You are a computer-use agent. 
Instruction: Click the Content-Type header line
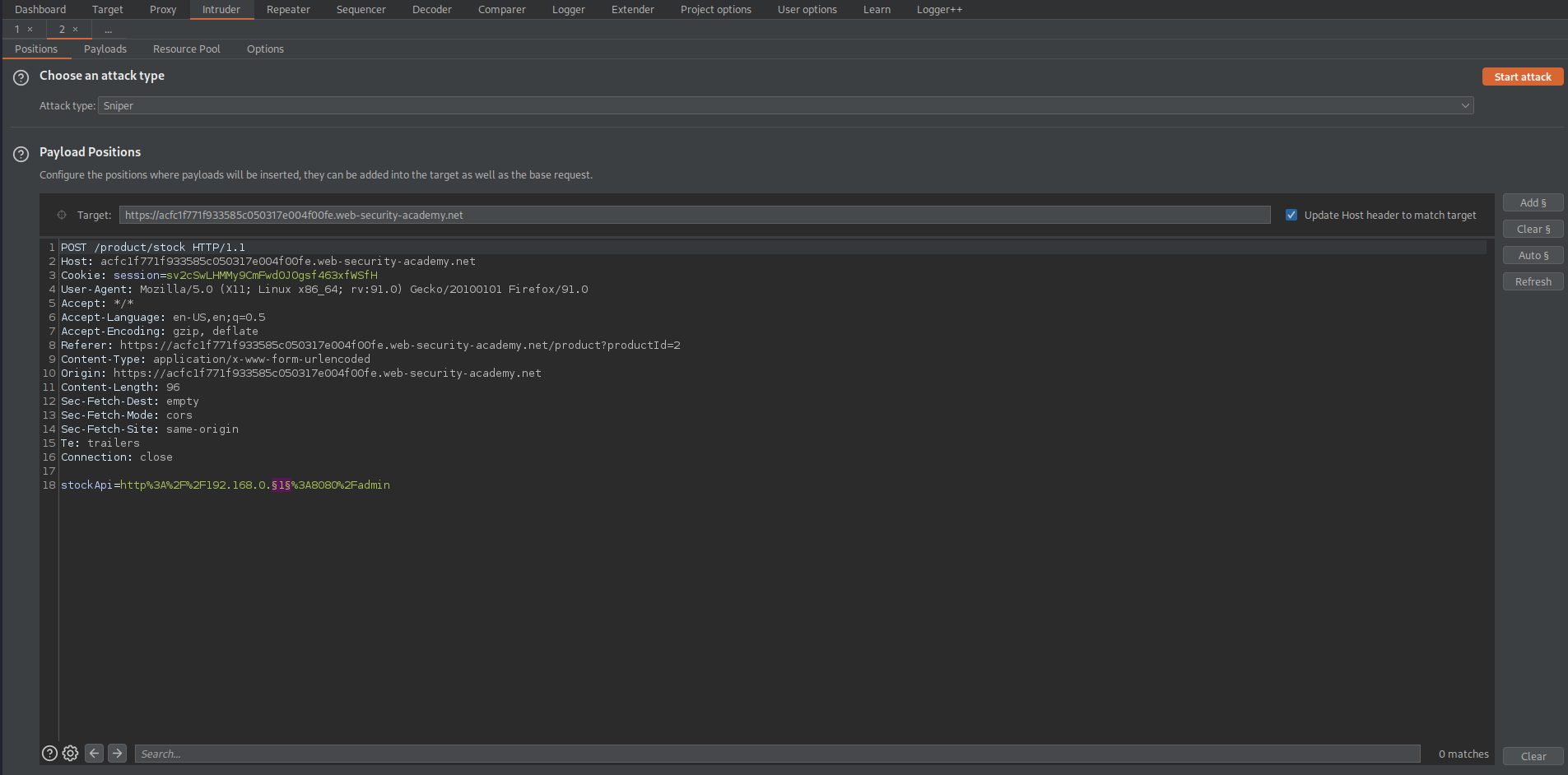216,360
